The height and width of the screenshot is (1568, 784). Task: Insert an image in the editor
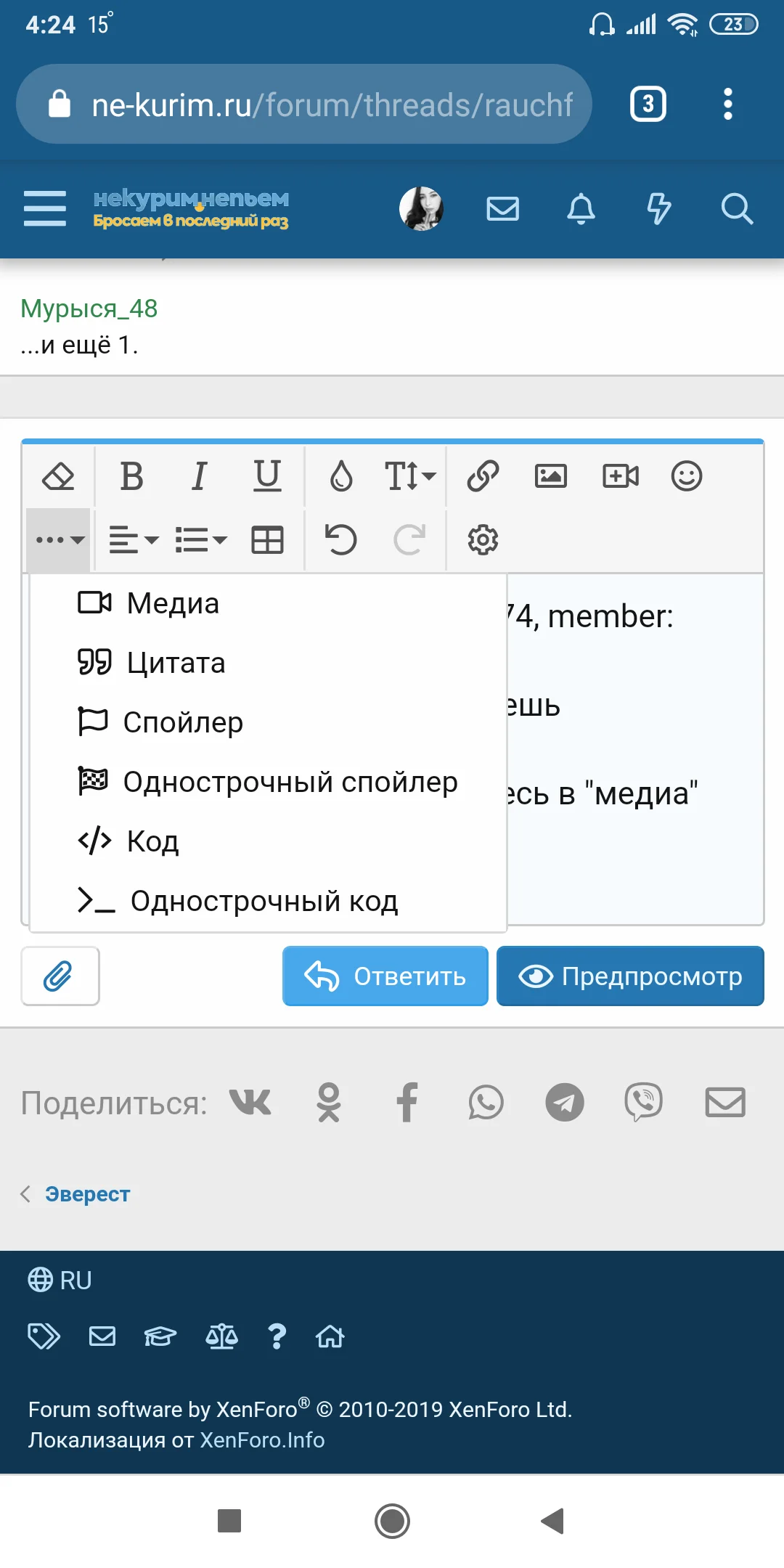point(551,477)
